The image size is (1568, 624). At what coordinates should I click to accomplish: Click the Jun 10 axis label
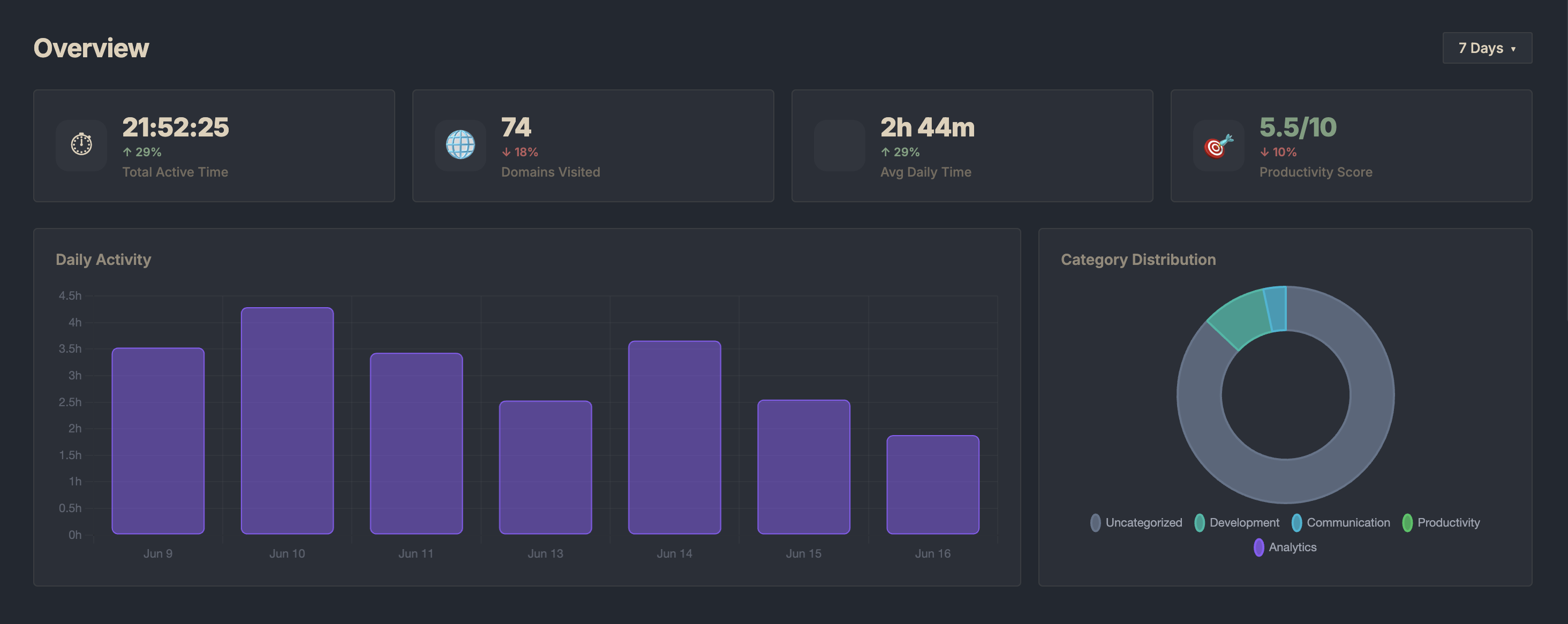(287, 553)
